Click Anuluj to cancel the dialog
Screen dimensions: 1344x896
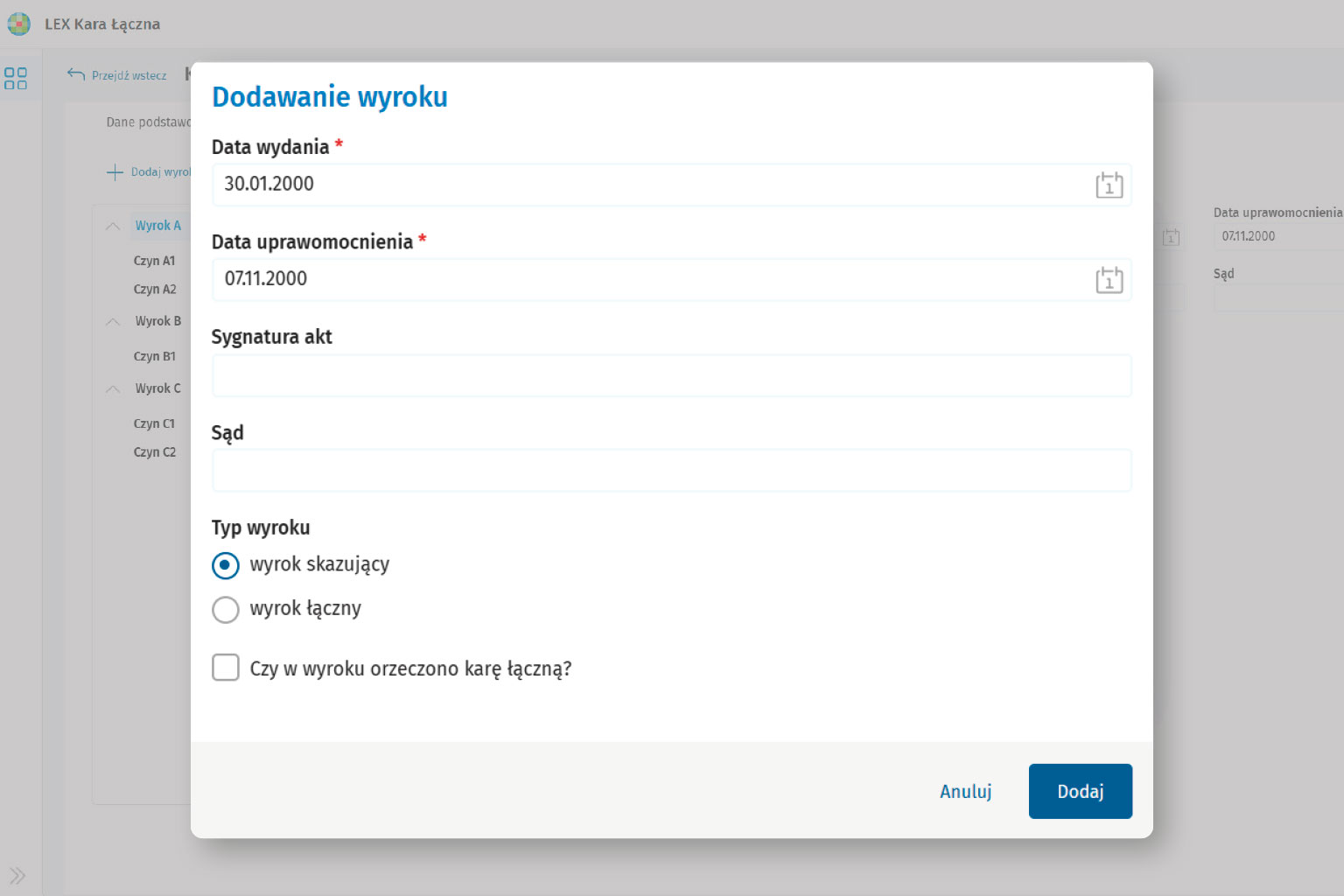[965, 792]
